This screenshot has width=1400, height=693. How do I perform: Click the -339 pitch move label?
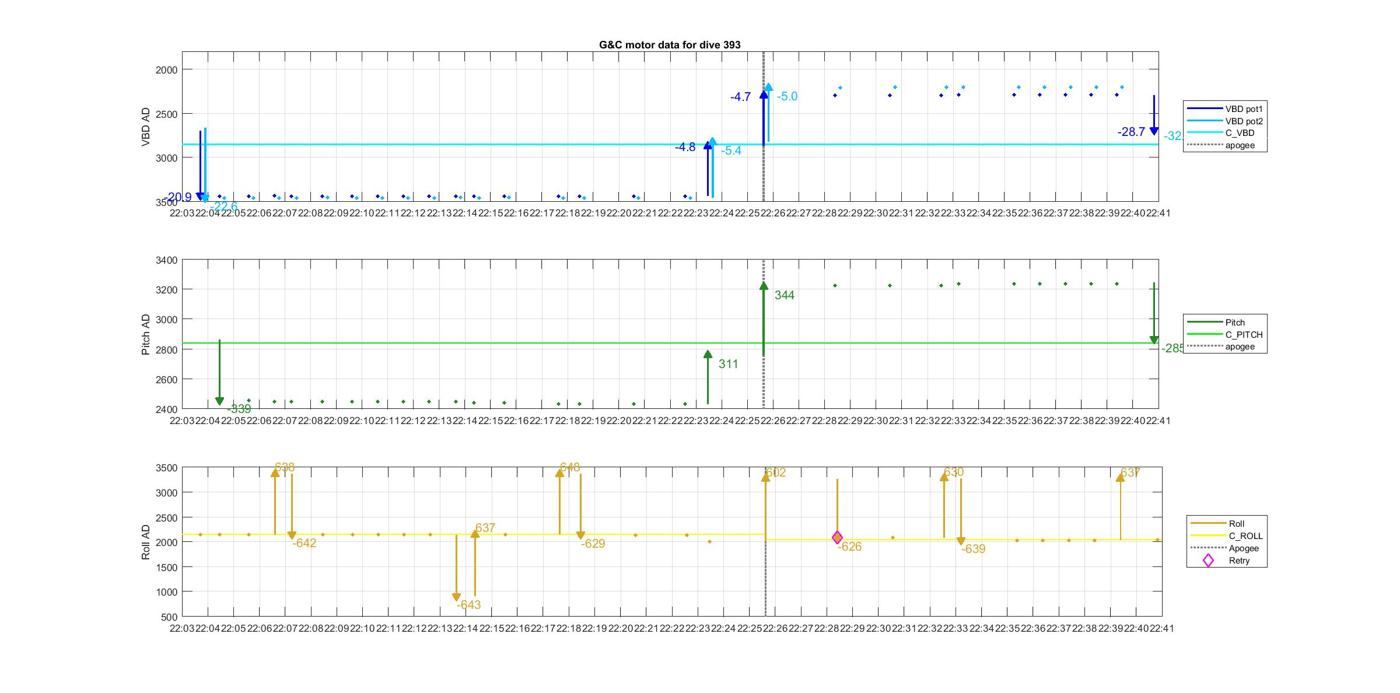coord(239,409)
